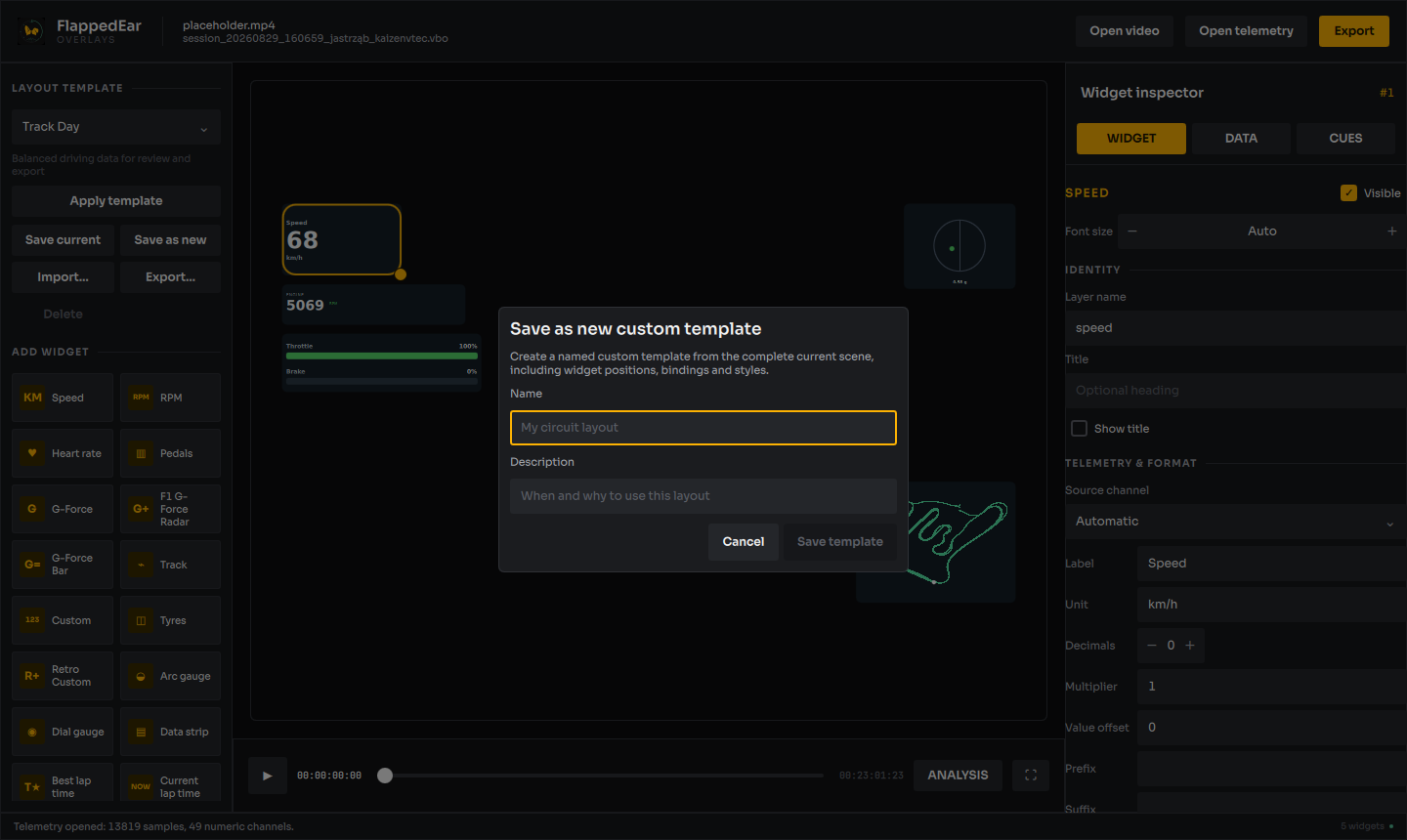This screenshot has height=840, width=1407.
Task: Click the timeline playhead handle
Action: (x=385, y=776)
